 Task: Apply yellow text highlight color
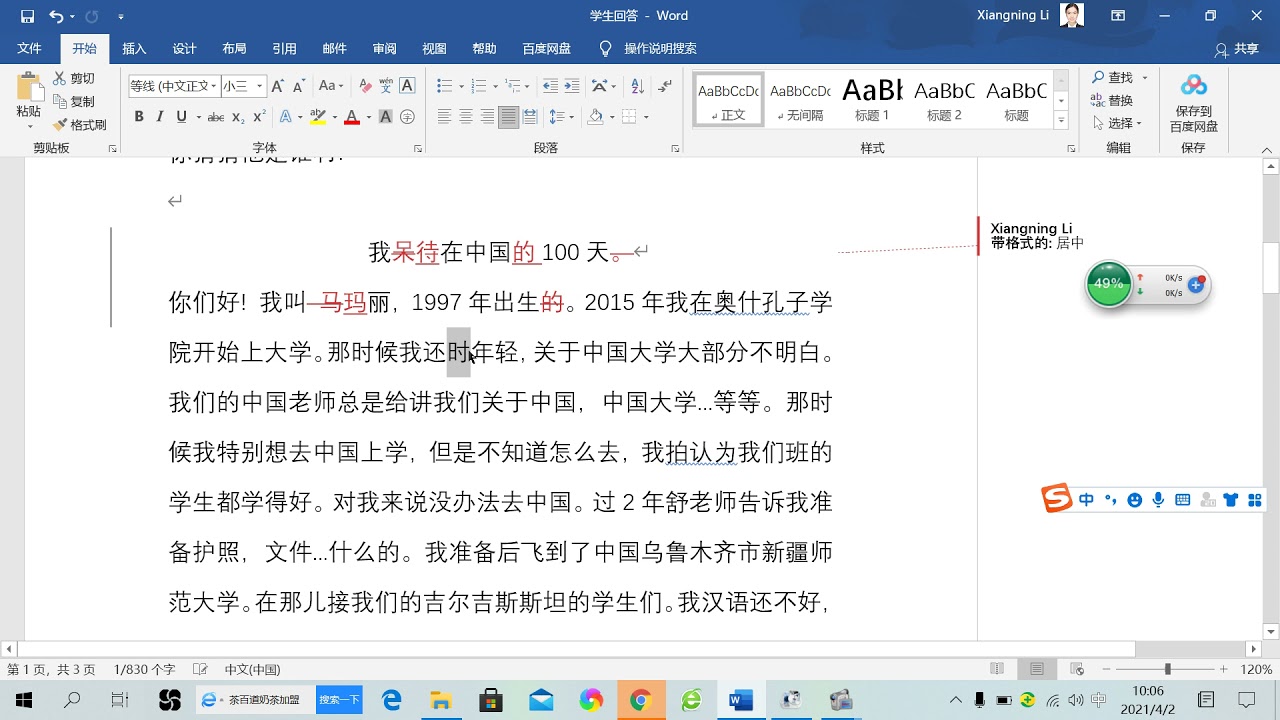tap(318, 117)
